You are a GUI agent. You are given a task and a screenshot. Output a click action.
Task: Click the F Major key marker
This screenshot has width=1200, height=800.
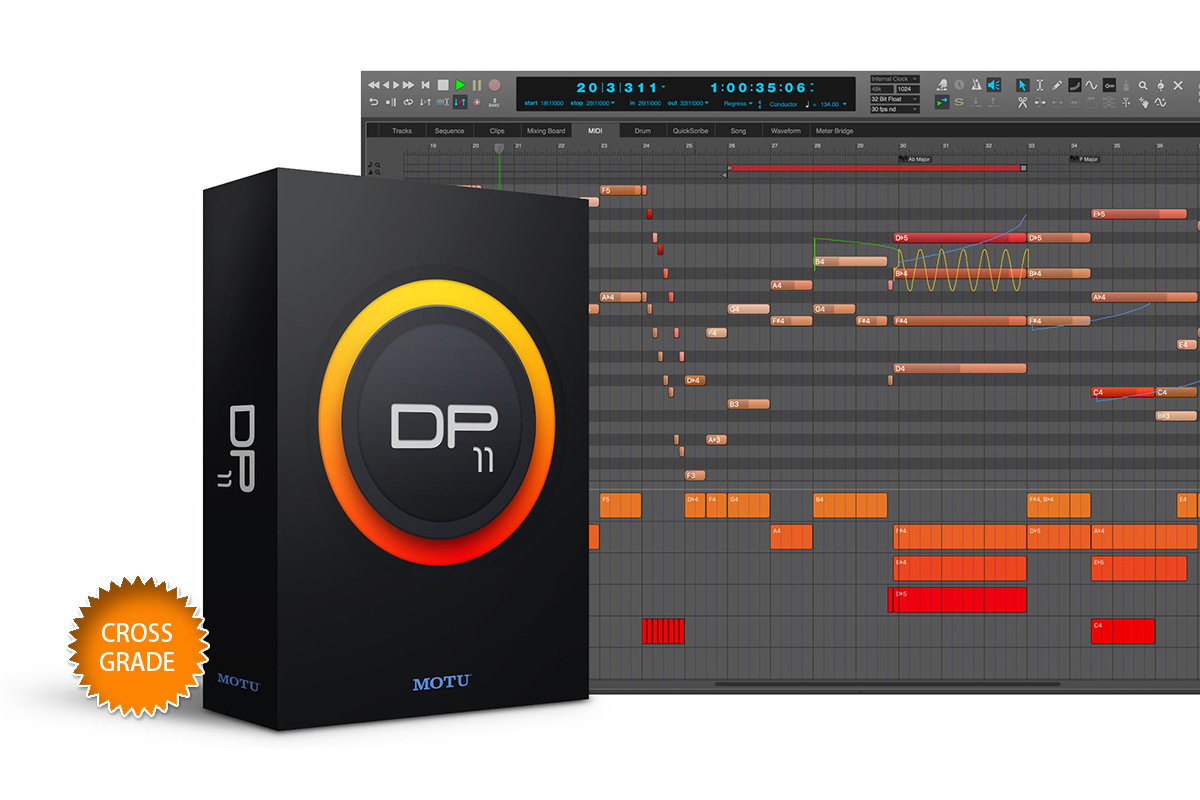point(1085,159)
